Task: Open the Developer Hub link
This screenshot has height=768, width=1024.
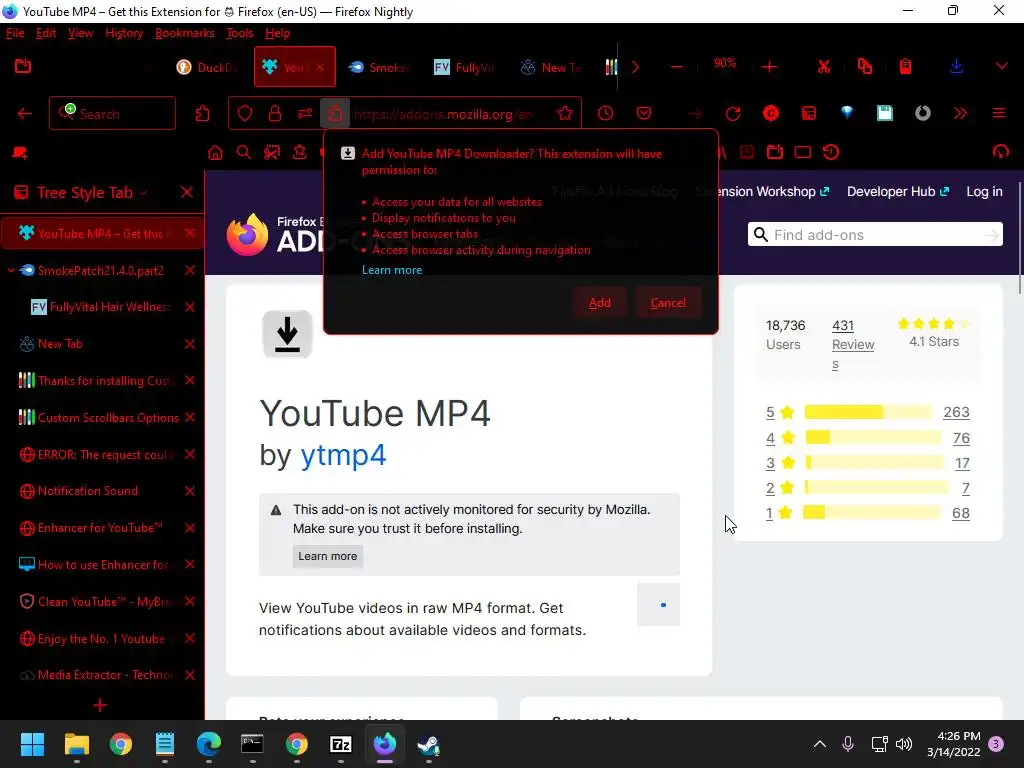Action: click(x=898, y=191)
